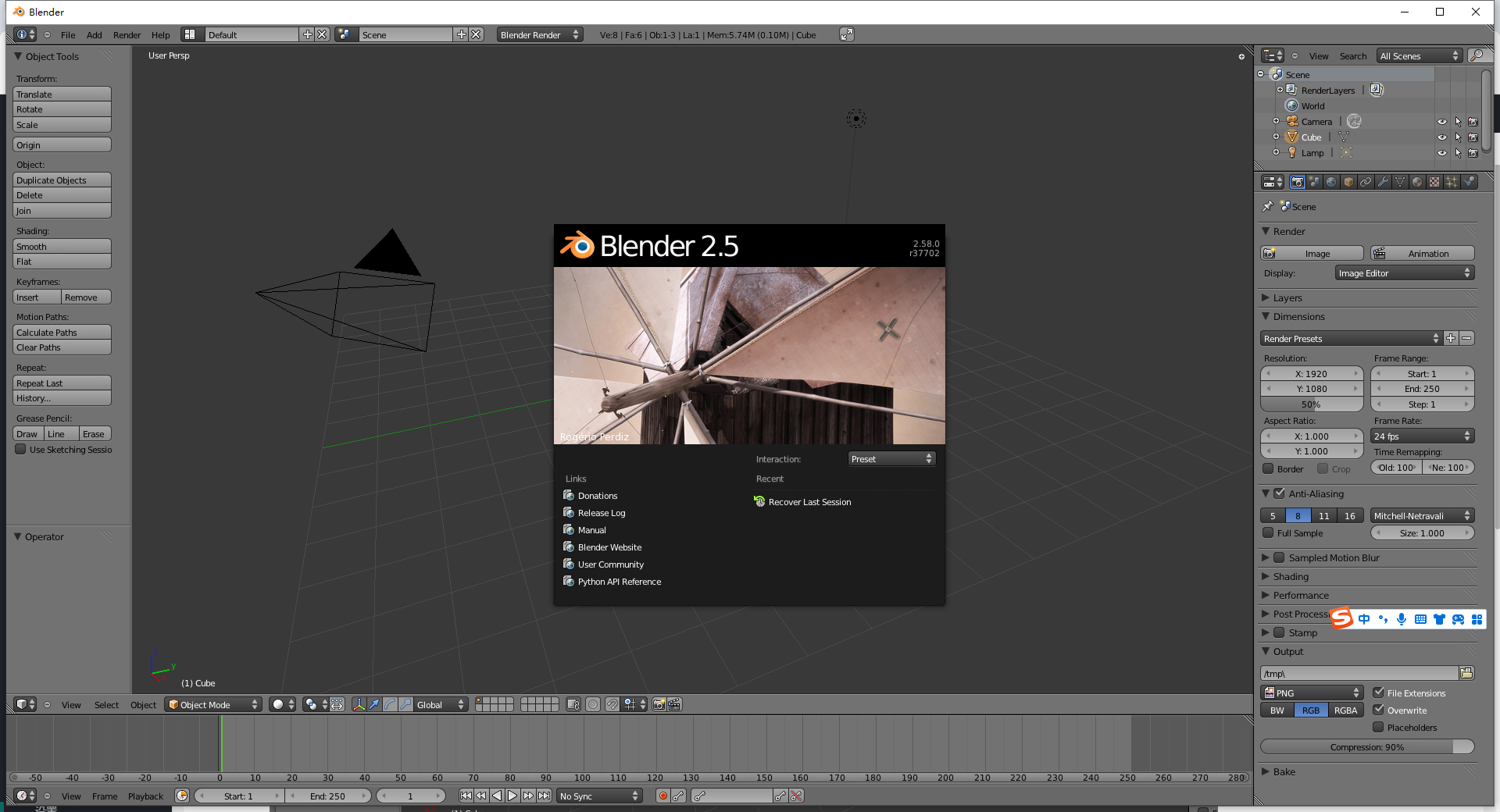
Task: Play animation forward in timeline
Action: (x=512, y=796)
